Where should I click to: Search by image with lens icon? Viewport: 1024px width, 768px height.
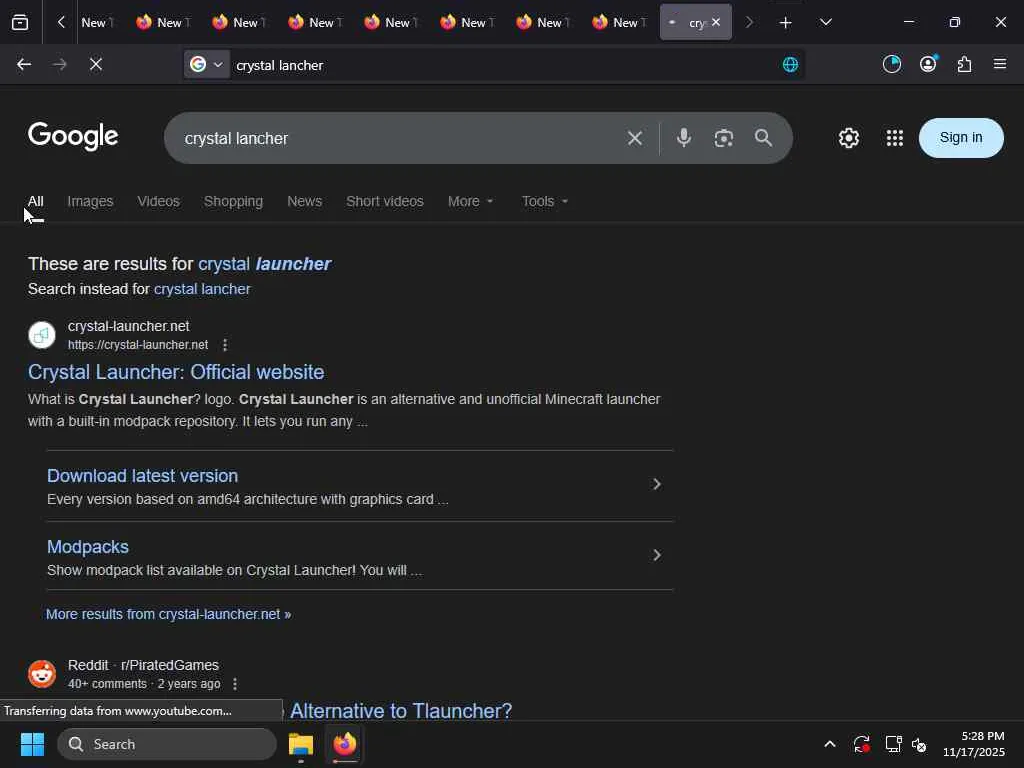coord(724,138)
